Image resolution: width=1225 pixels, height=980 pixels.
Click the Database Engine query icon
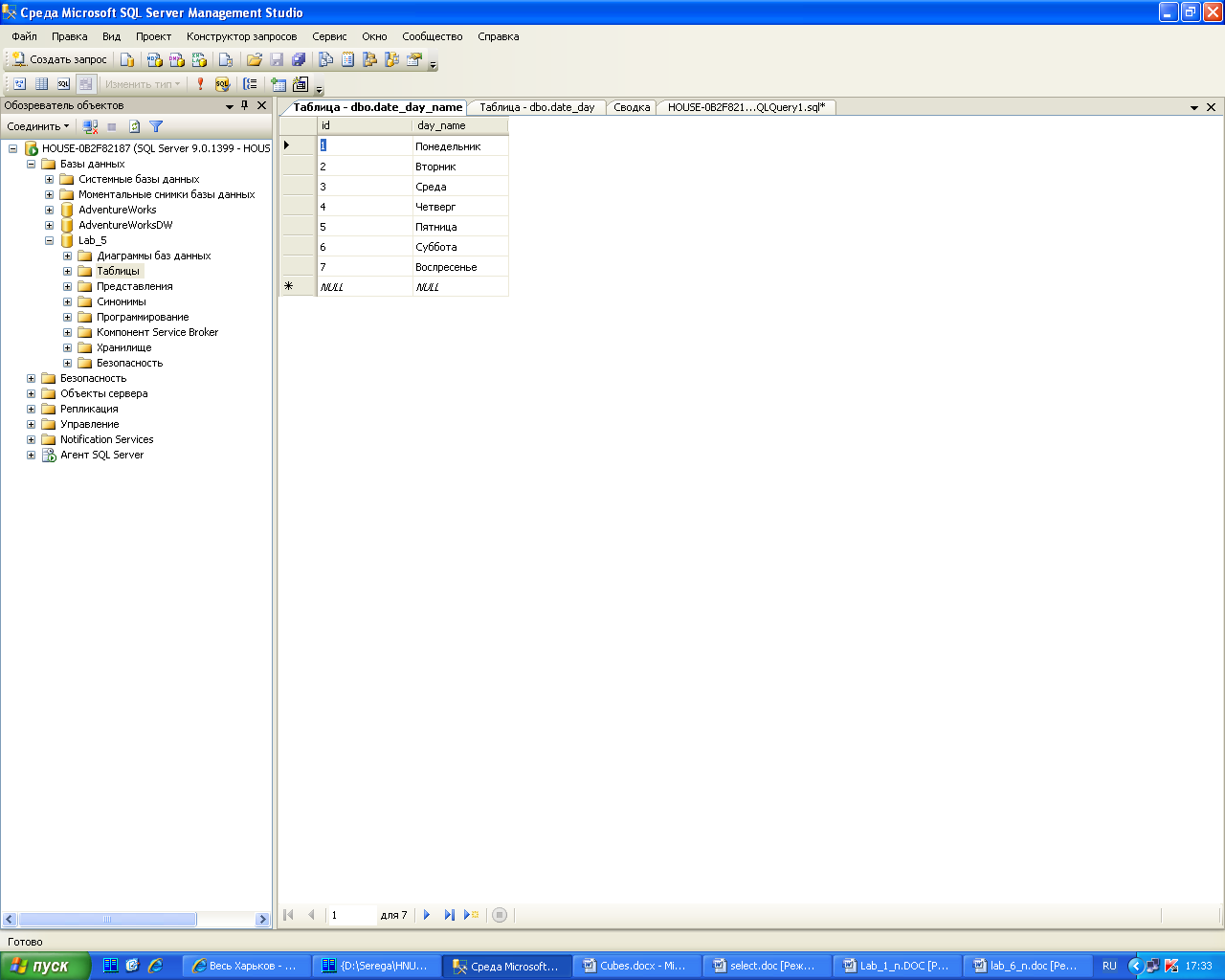pyautogui.click(x=127, y=59)
